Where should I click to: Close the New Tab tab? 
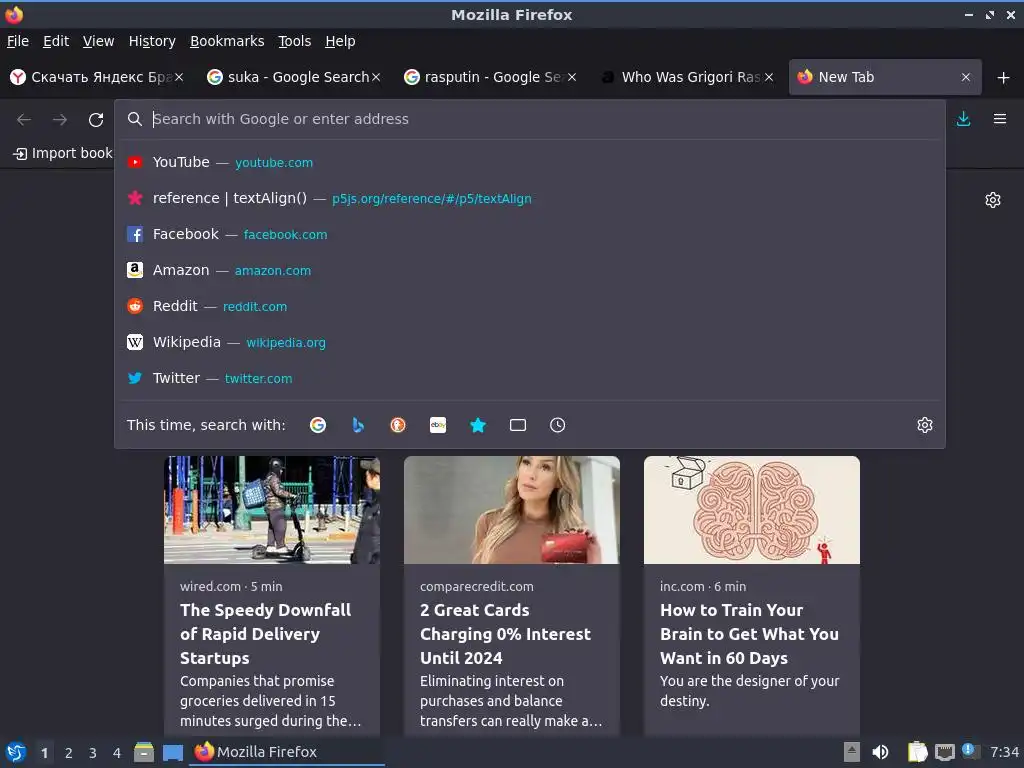tap(966, 77)
